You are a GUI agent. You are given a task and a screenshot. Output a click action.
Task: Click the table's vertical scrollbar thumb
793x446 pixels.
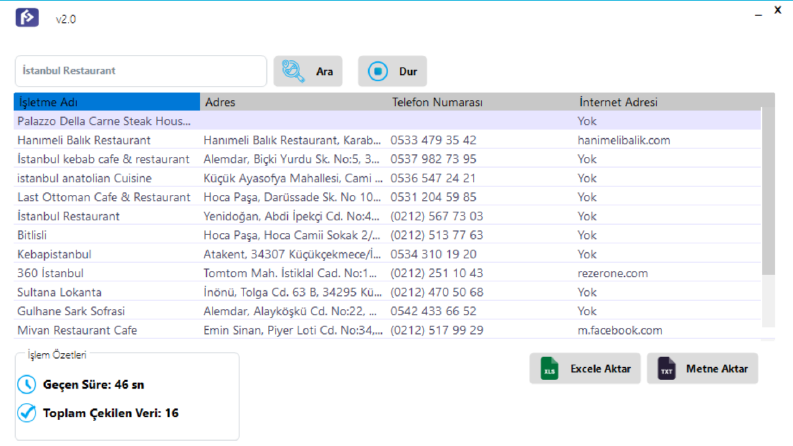point(768,191)
